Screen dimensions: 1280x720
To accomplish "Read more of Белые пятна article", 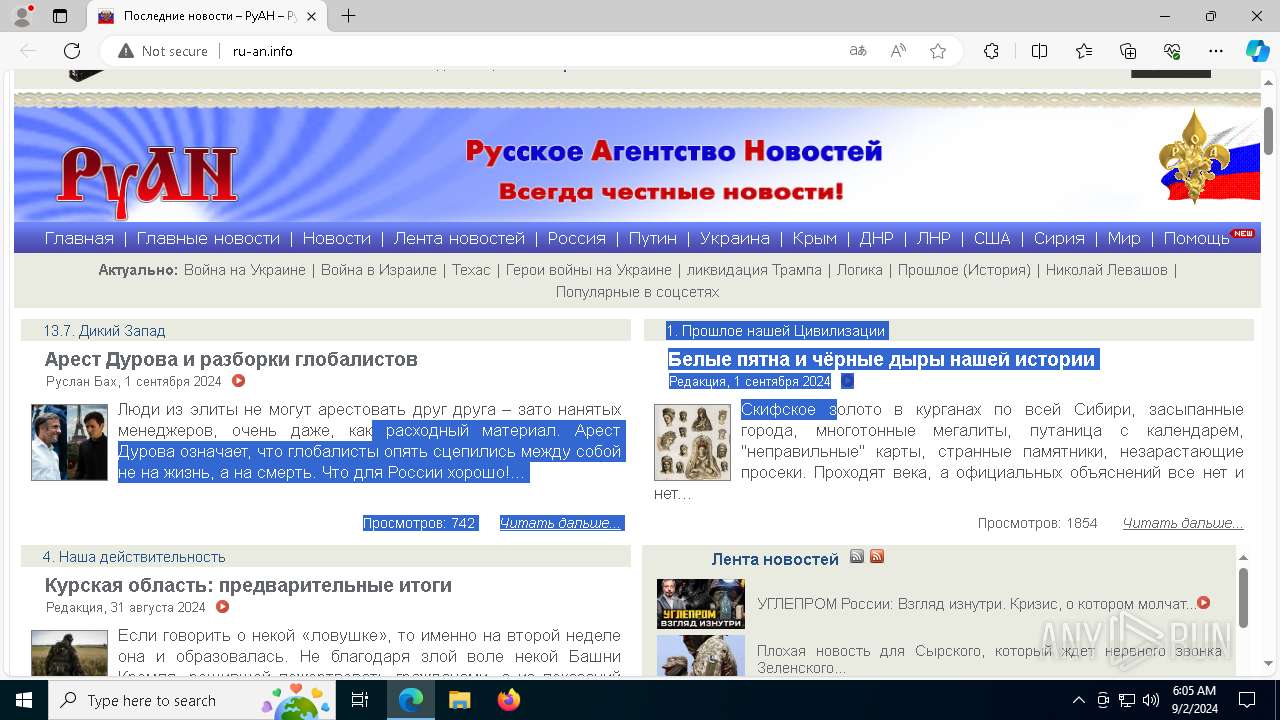I will click(1183, 523).
